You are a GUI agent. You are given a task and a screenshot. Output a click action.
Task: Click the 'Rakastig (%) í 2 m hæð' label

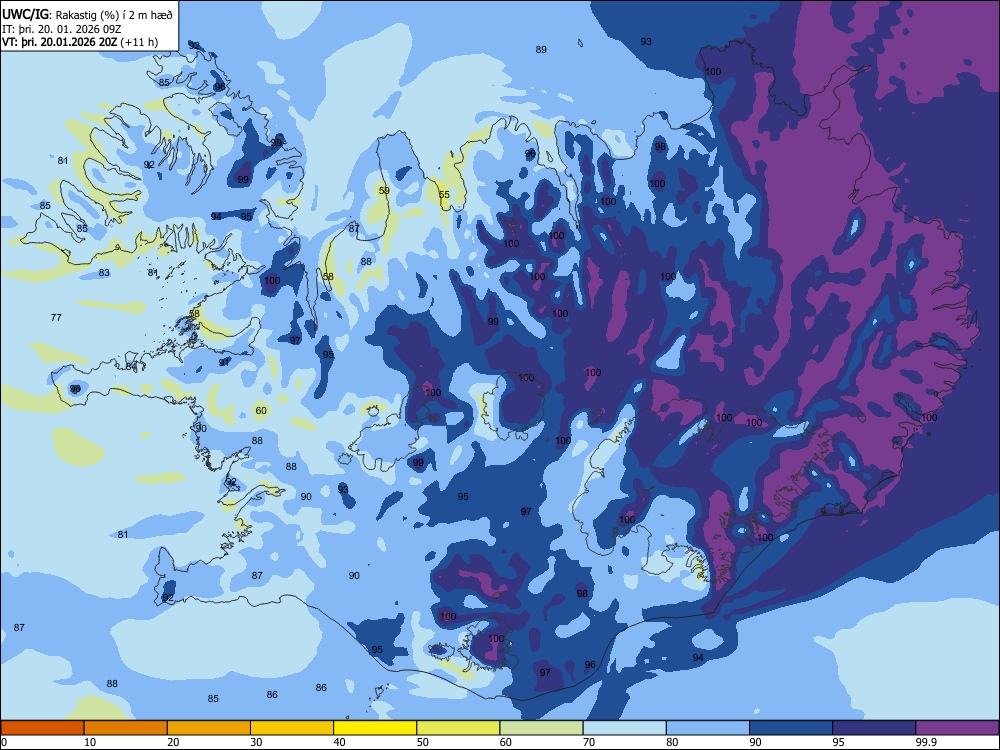tap(114, 15)
